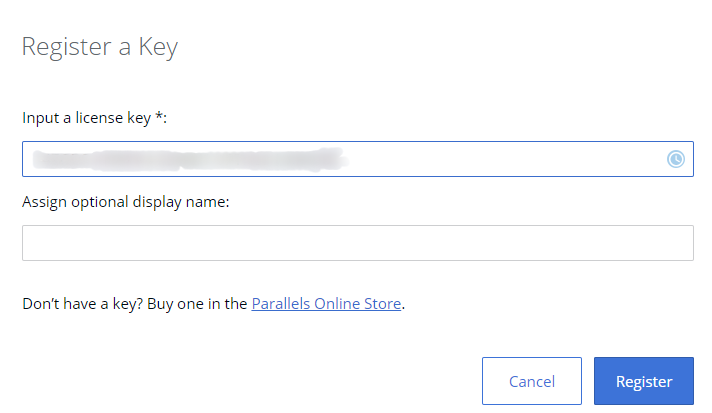
Task: Click the blurred license key text
Action: pos(185,159)
